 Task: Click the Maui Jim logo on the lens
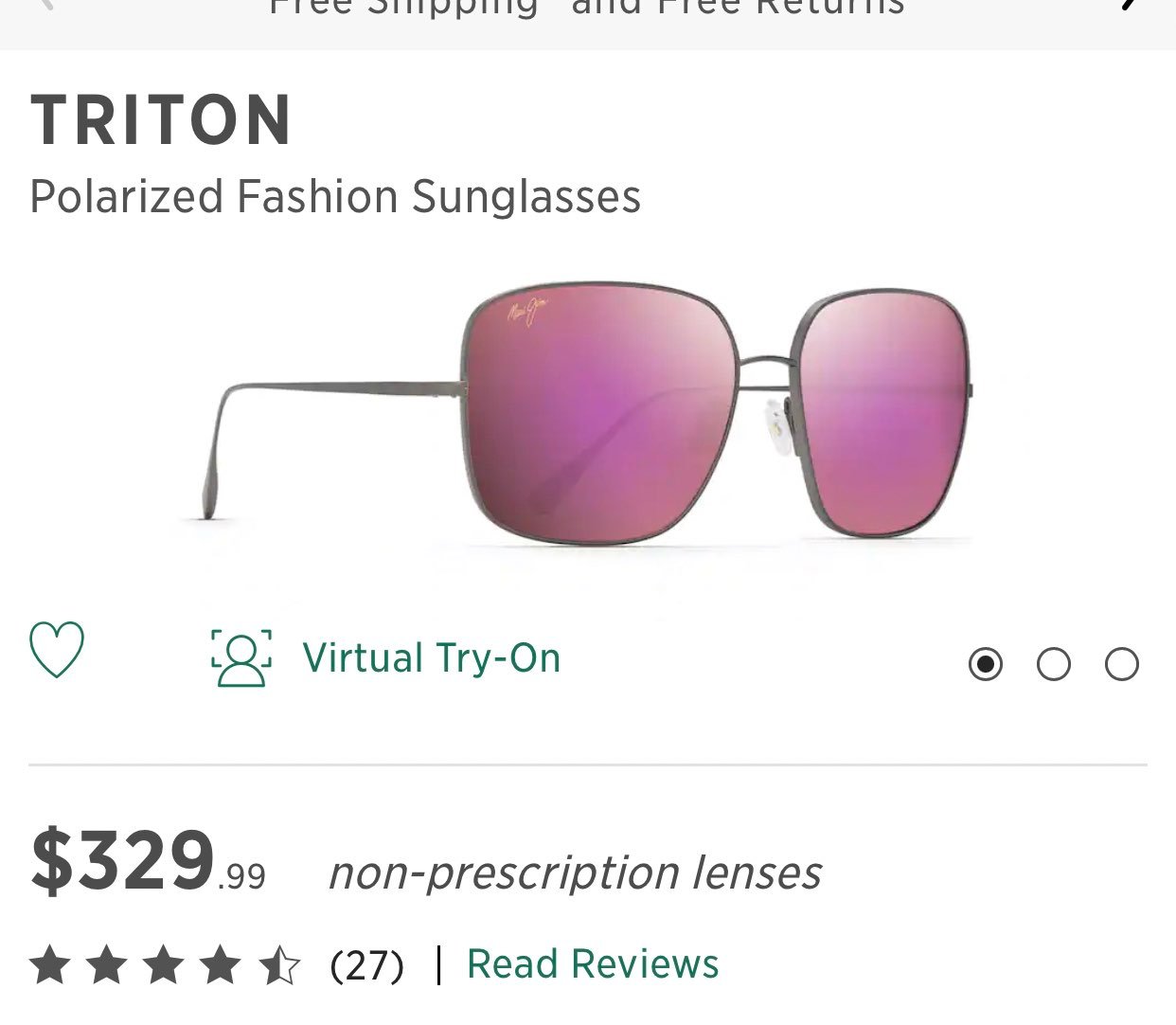tap(527, 312)
